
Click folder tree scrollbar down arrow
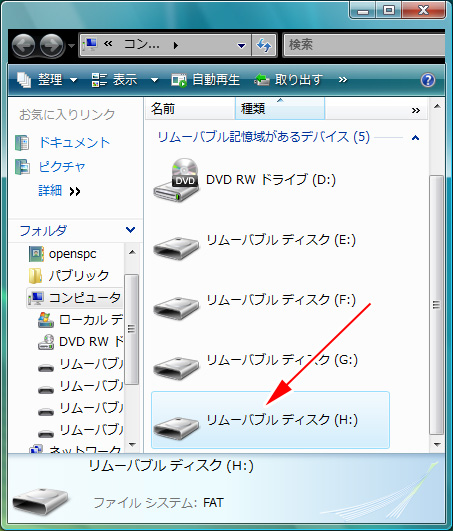tap(132, 444)
